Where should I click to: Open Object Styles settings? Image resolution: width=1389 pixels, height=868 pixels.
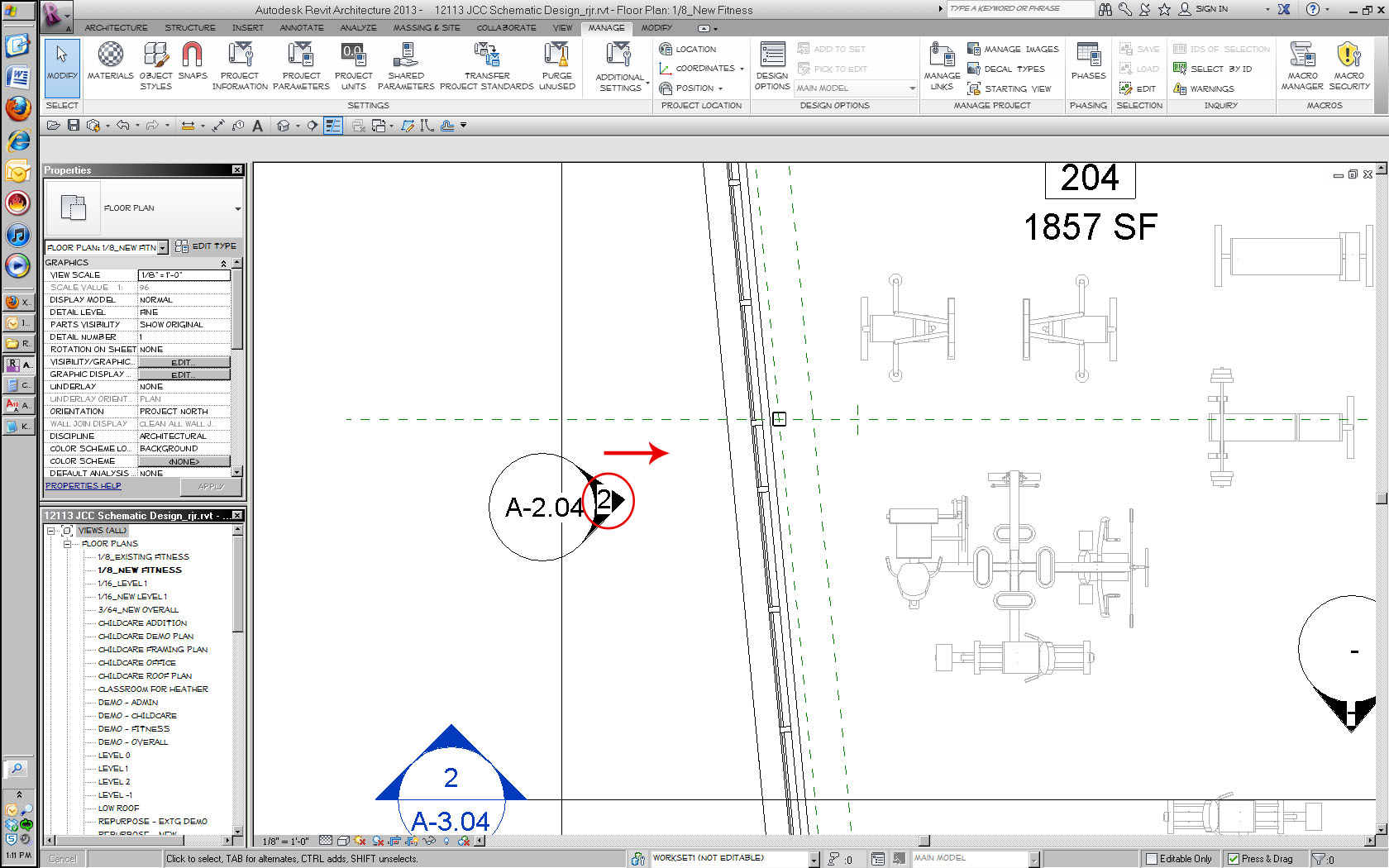[155, 65]
